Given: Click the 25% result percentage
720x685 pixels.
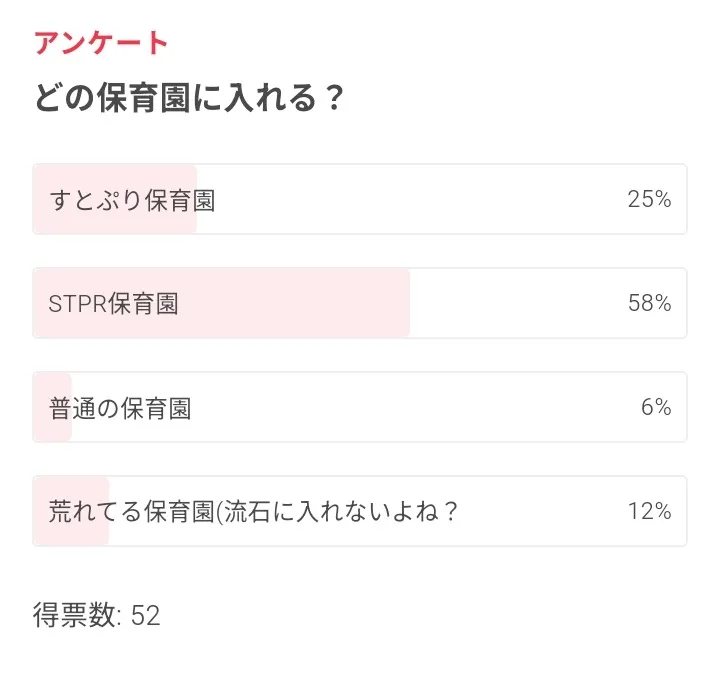Looking at the screenshot, I should coord(649,200).
